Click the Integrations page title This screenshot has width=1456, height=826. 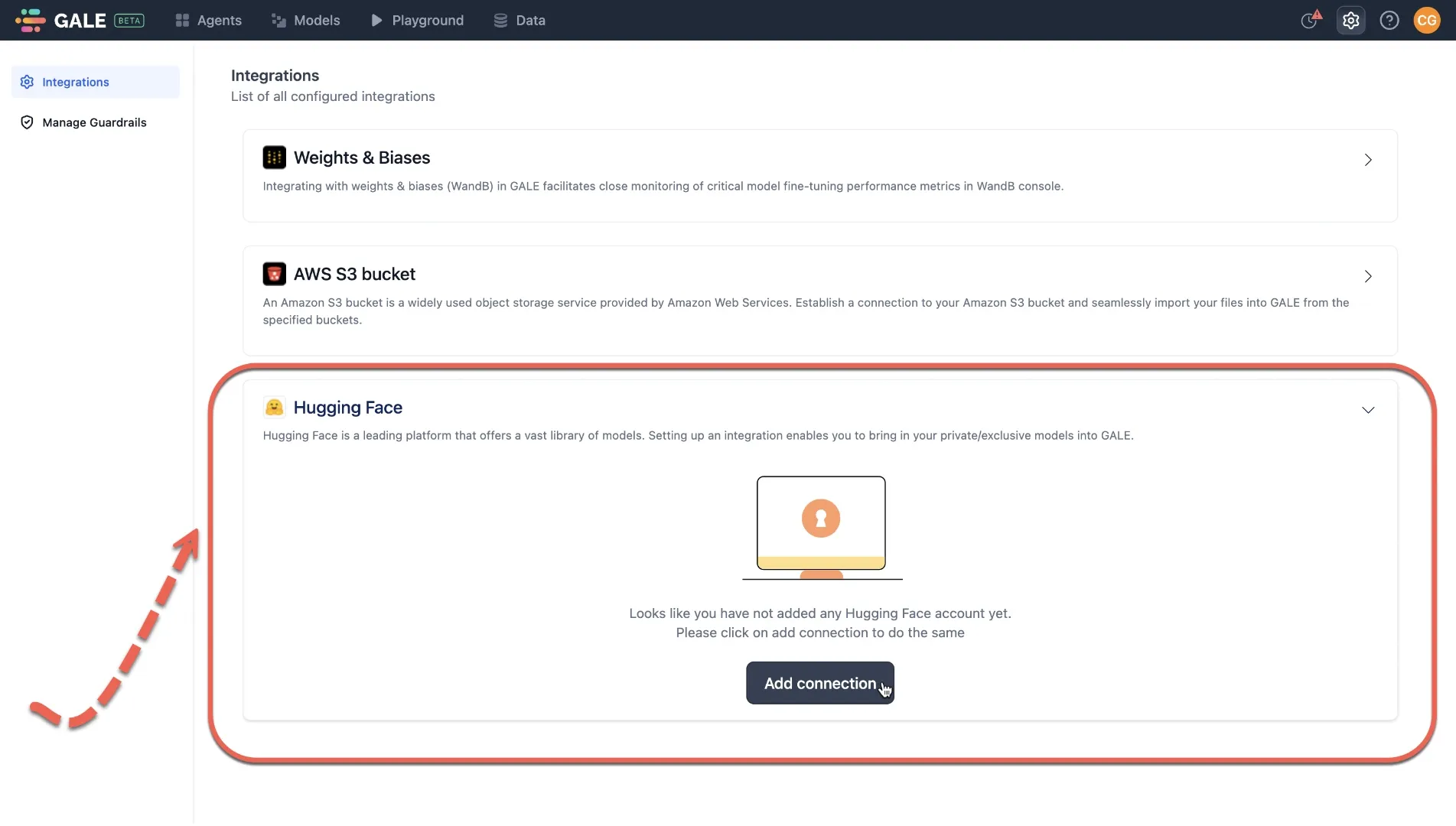pos(275,75)
